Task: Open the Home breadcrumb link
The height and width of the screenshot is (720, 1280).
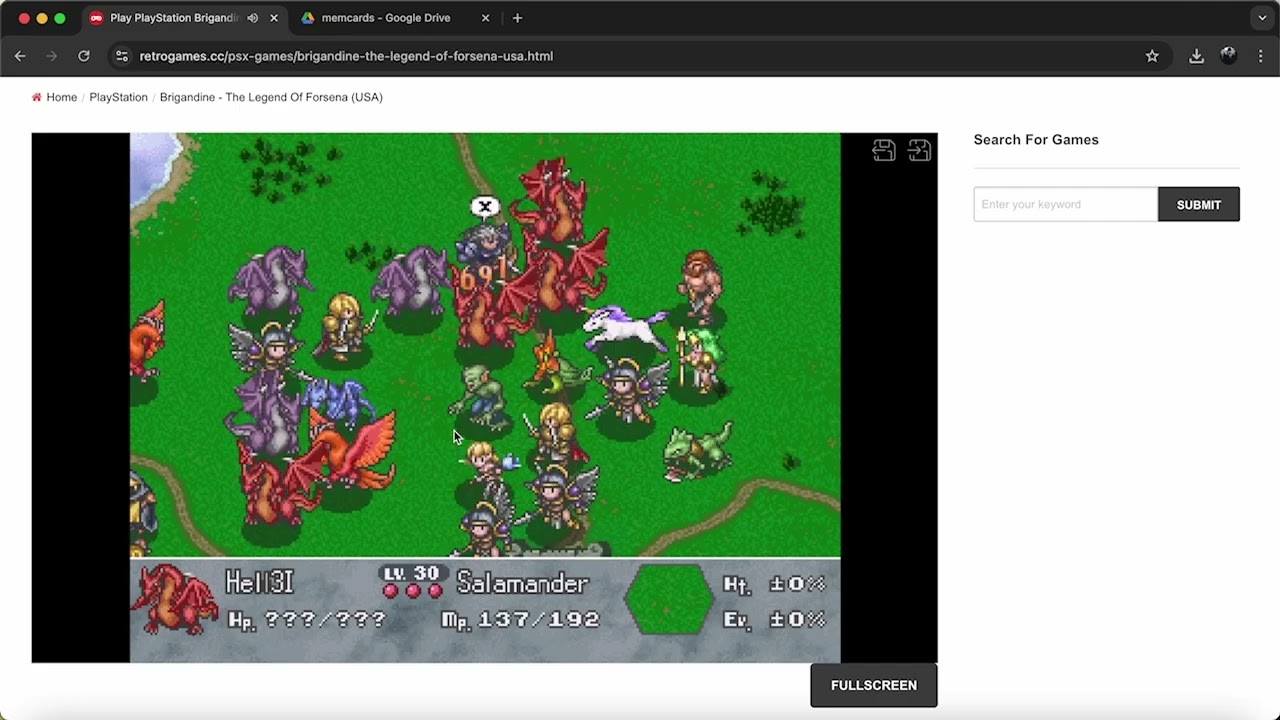Action: [x=61, y=97]
